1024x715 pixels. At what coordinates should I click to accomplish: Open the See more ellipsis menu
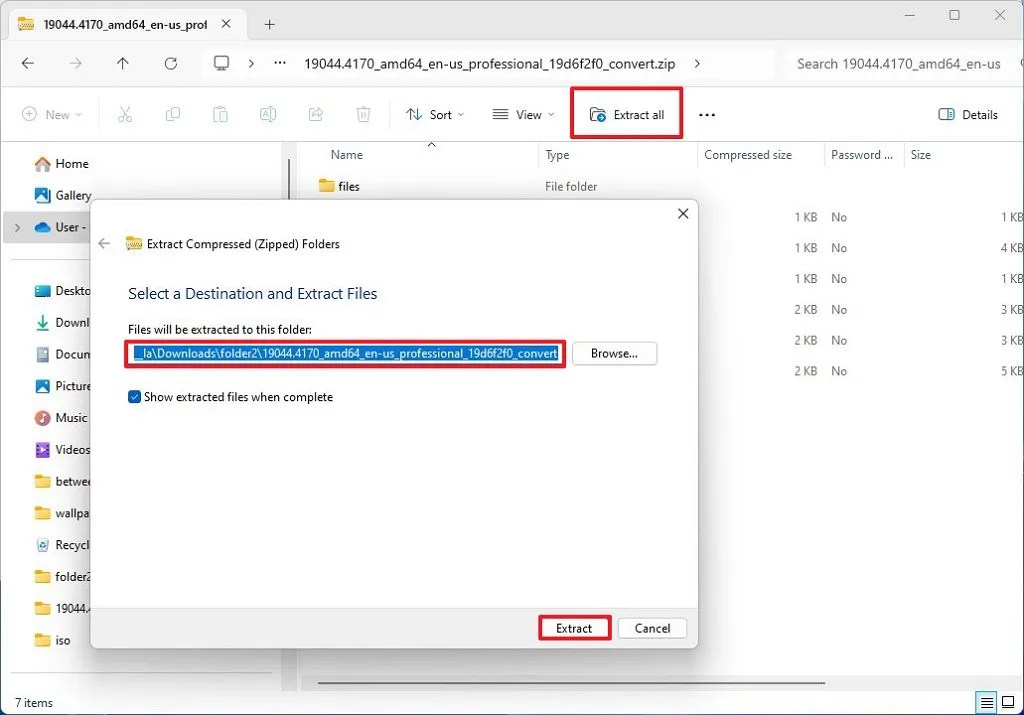pyautogui.click(x=706, y=114)
